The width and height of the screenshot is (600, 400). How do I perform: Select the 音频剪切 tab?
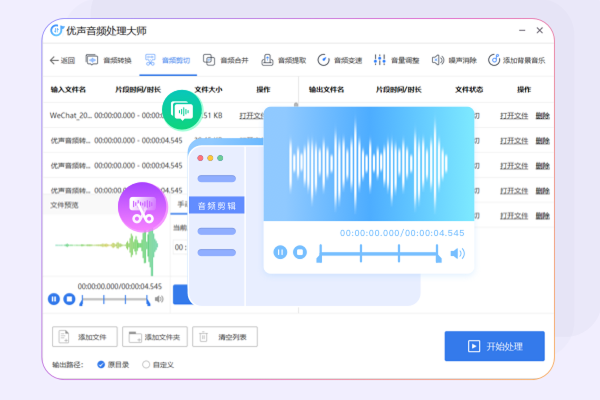click(168, 60)
